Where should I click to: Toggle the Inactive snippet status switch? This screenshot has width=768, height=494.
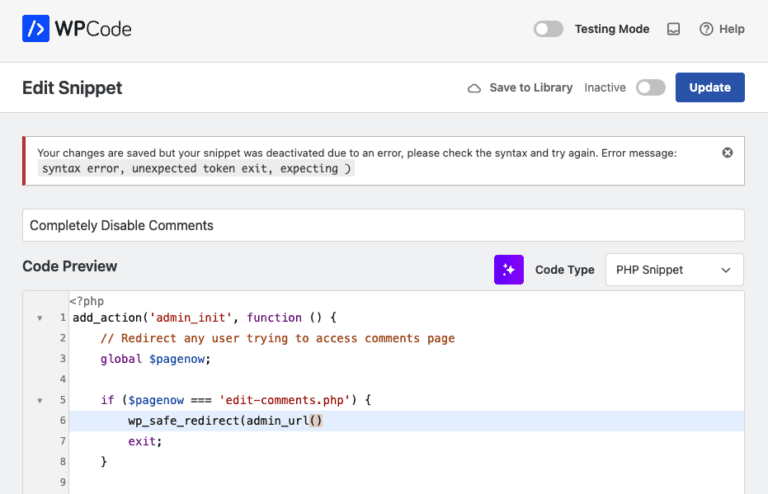pos(650,88)
